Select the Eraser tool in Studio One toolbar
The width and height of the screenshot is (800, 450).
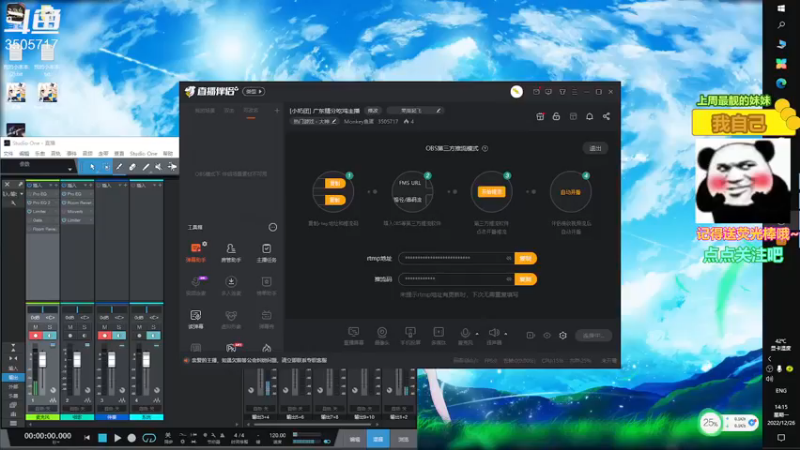click(x=132, y=167)
